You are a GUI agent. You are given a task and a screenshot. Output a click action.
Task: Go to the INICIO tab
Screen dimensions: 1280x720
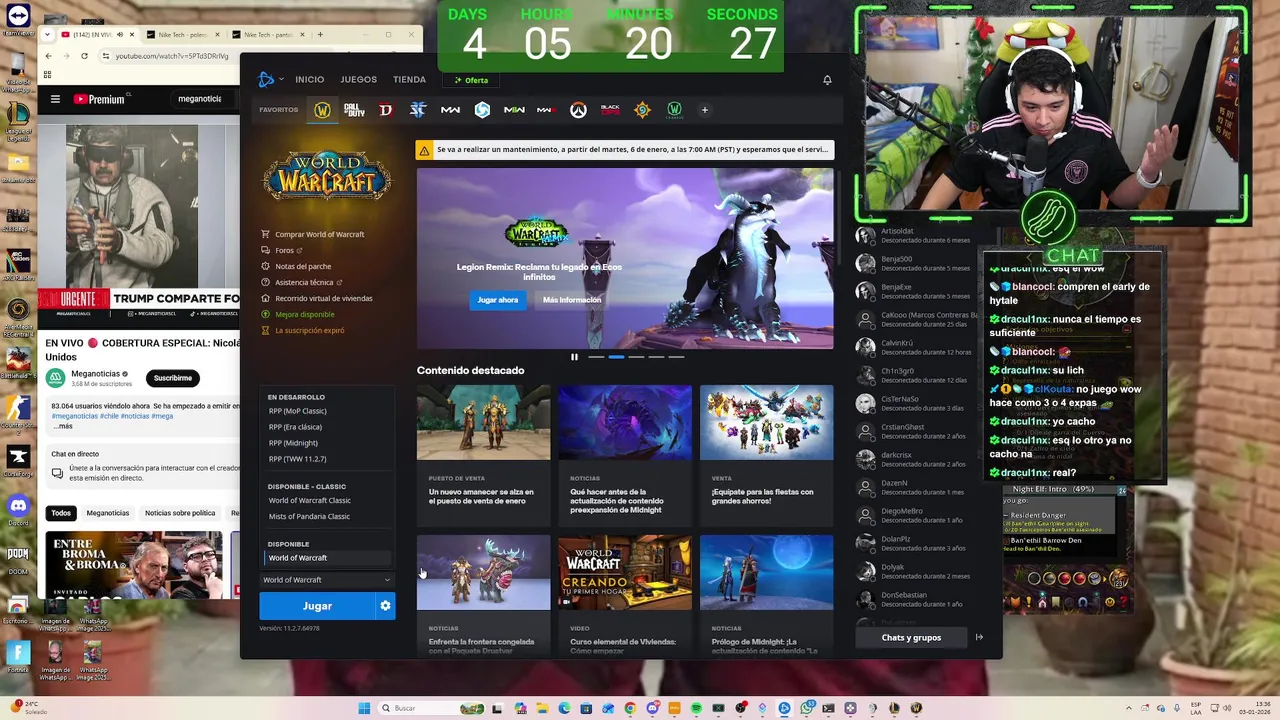pos(309,80)
